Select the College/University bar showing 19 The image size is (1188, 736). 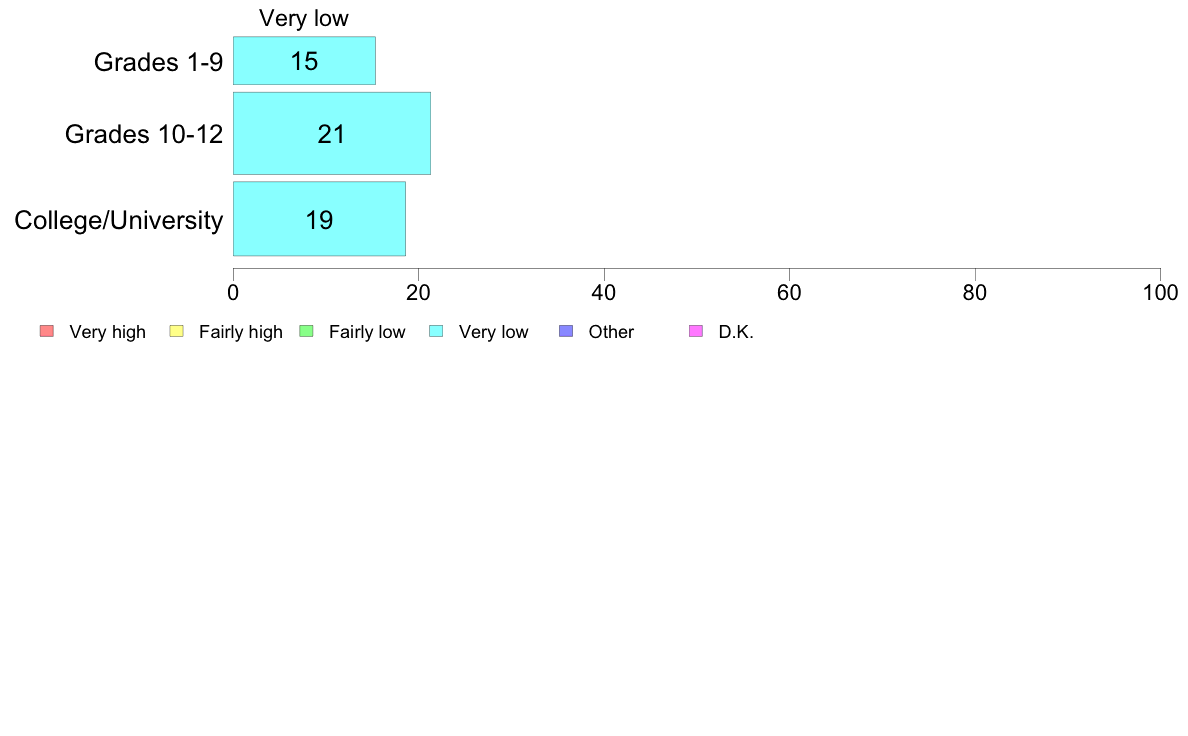click(319, 218)
